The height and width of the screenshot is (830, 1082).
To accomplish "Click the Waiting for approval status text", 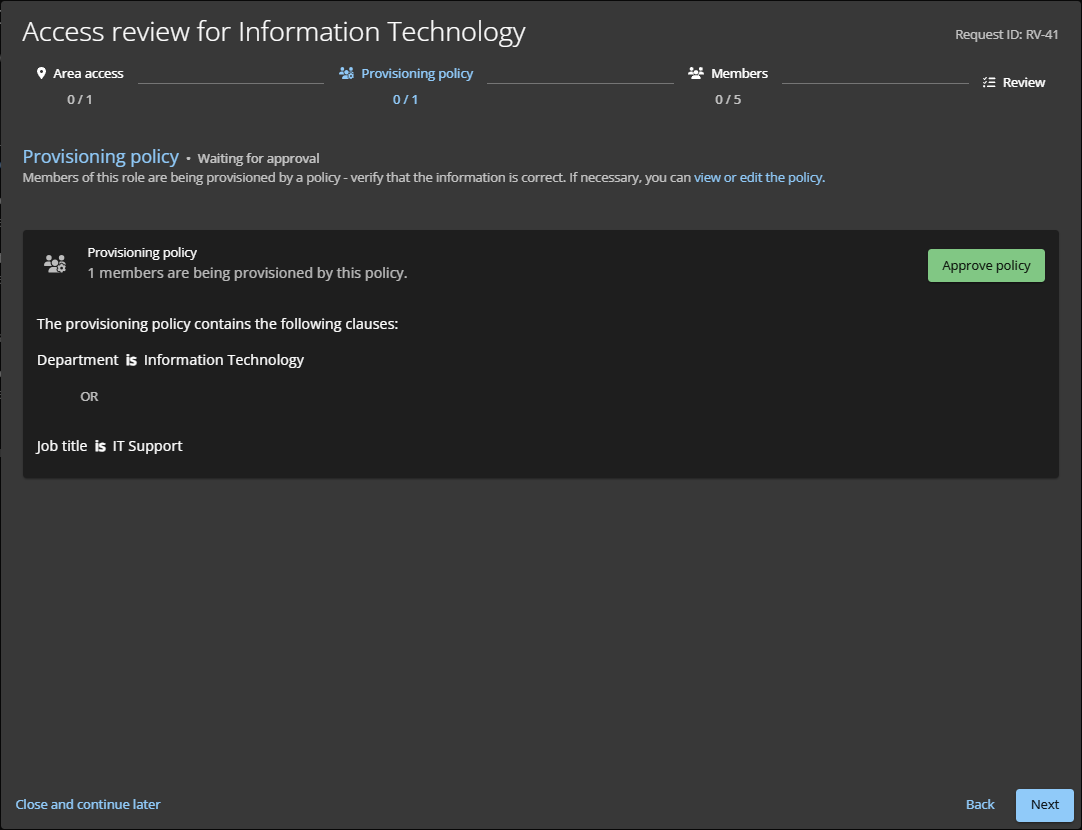I will [x=258, y=159].
